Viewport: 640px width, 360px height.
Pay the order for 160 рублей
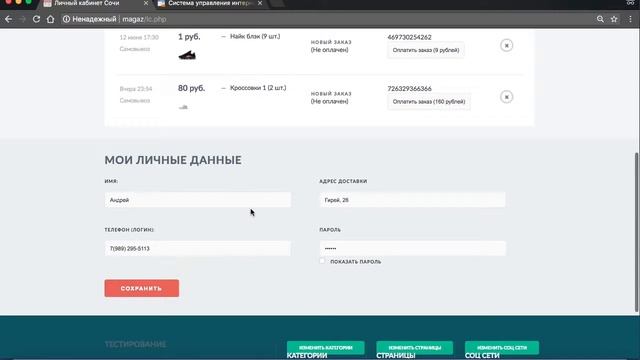pos(429,102)
